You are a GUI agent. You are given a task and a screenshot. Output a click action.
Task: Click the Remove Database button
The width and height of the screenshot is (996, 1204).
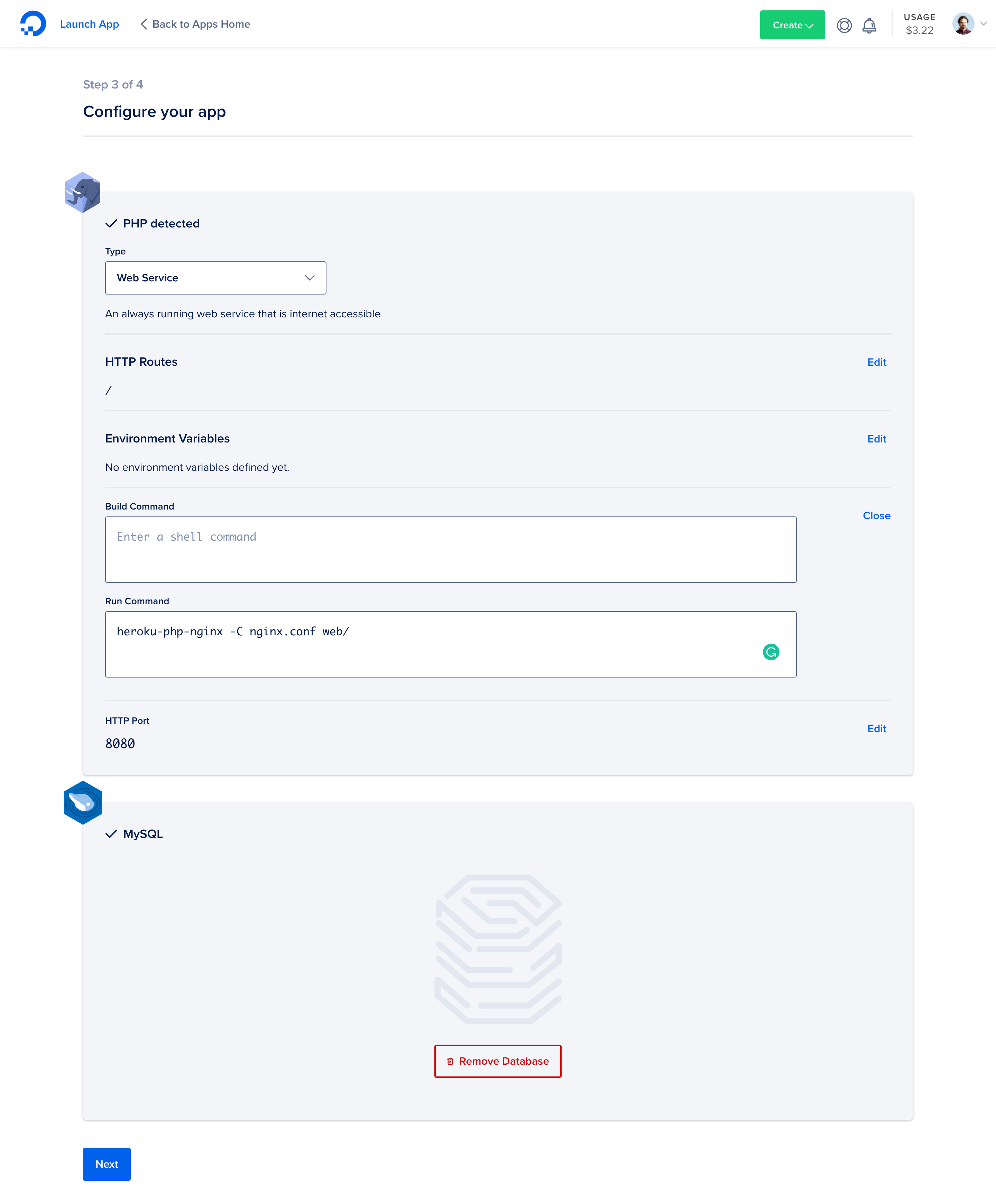[497, 1061]
